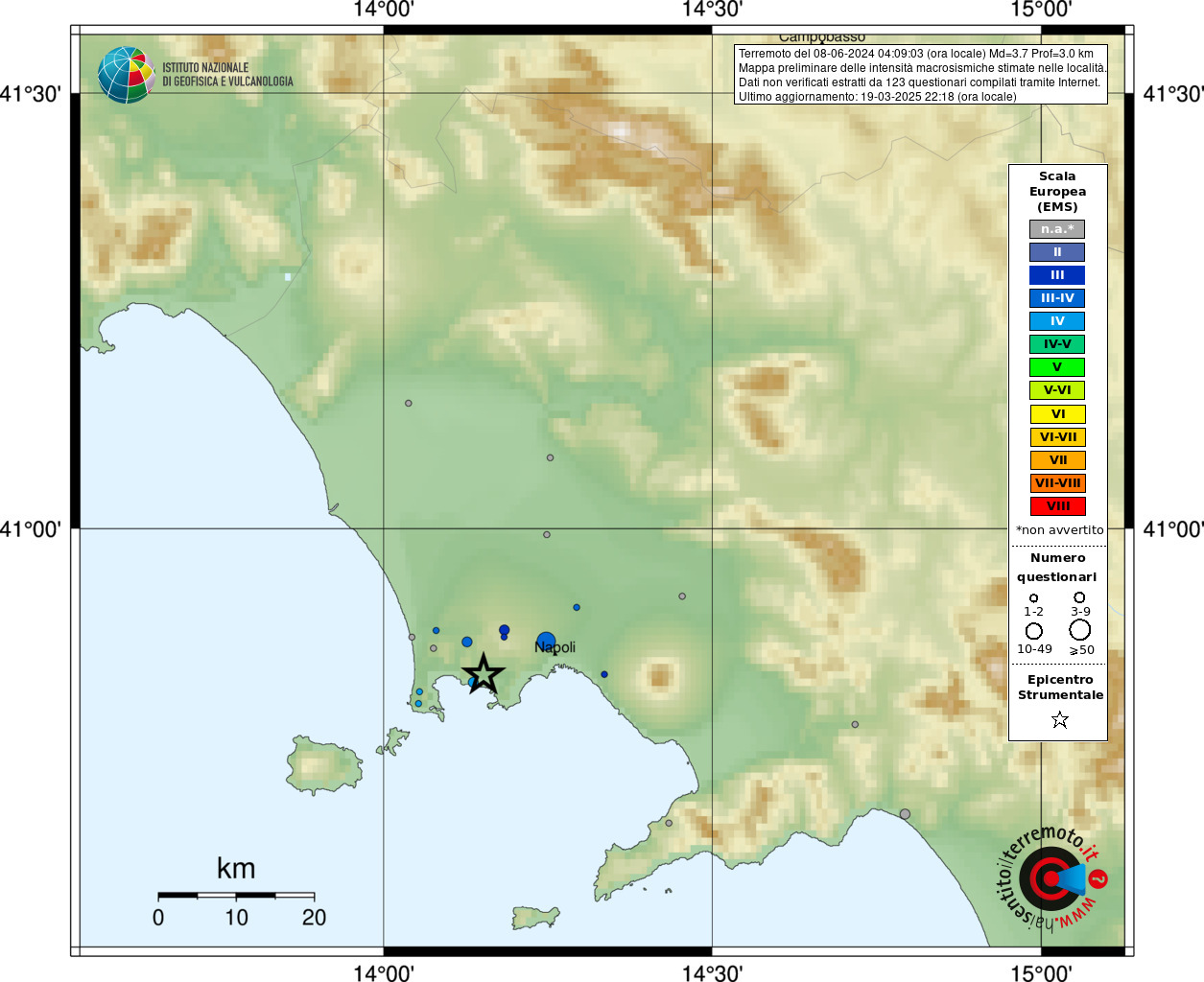This screenshot has width=1204, height=982.
Task: Select the gray n.a.* legend swatch
Action: 1057,229
